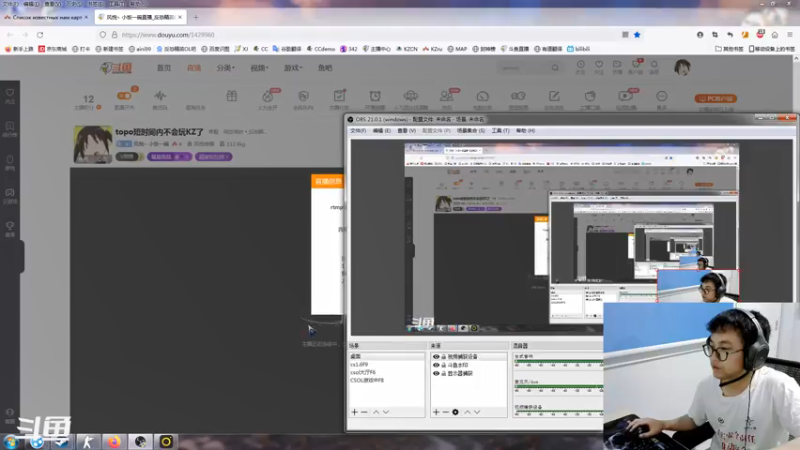This screenshot has width=800, height=450.
Task: Bookmark page with the star icon
Action: click(x=637, y=35)
